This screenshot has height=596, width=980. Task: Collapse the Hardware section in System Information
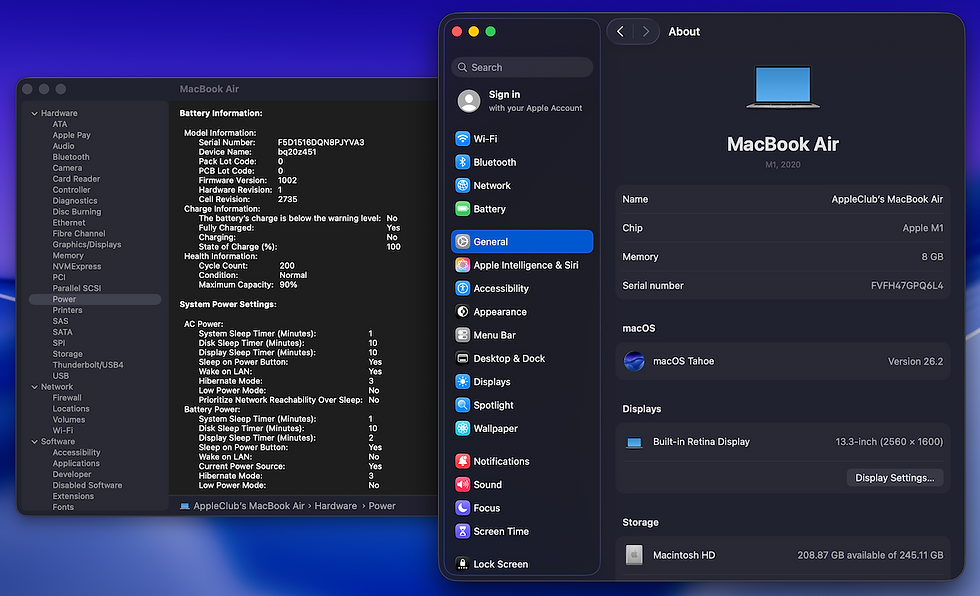coord(34,114)
